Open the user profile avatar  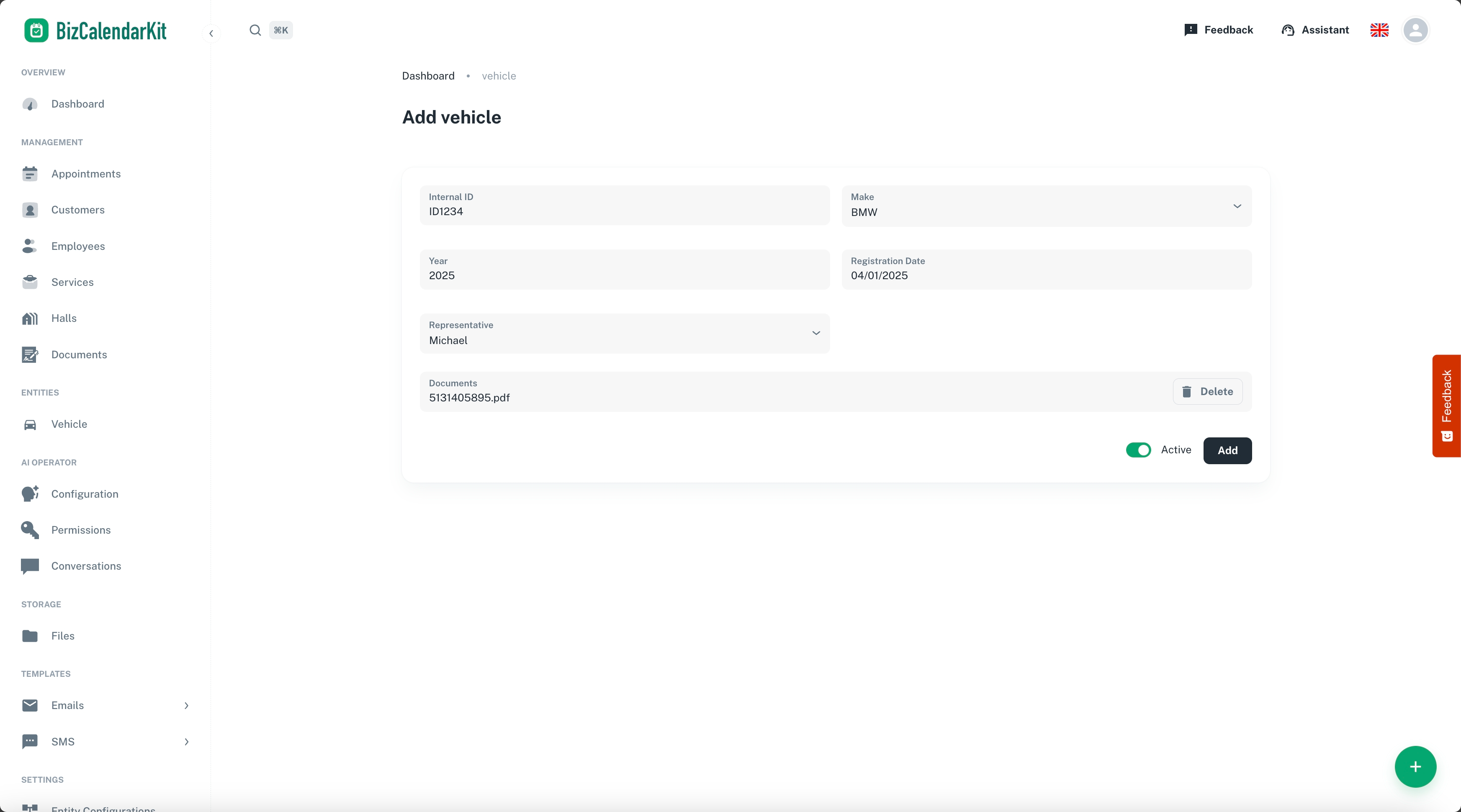pos(1415,30)
